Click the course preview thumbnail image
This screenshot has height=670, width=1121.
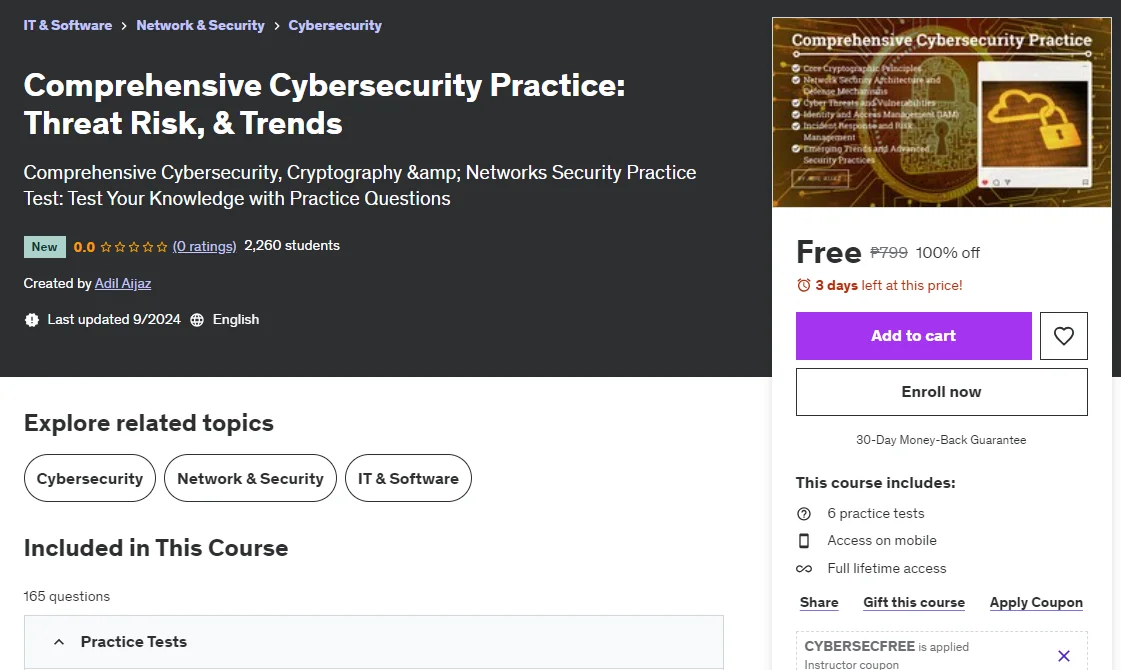point(941,112)
